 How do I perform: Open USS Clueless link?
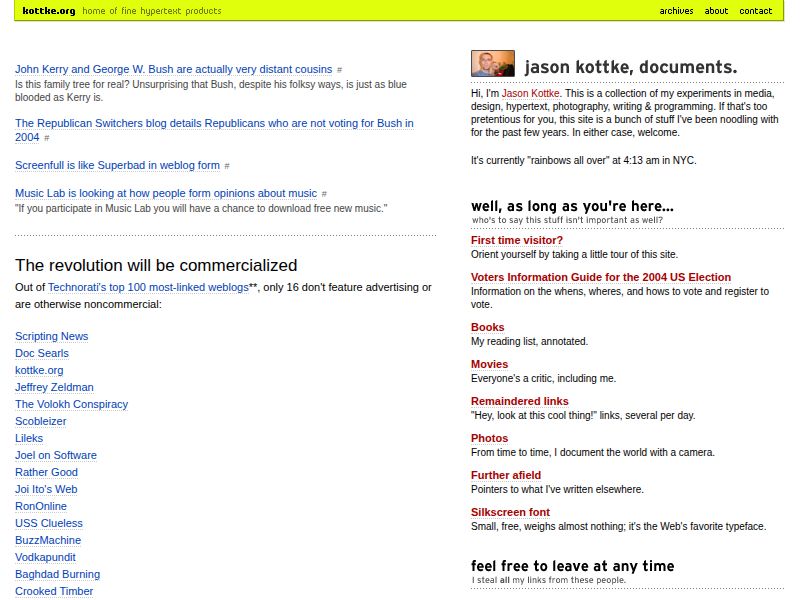click(48, 523)
